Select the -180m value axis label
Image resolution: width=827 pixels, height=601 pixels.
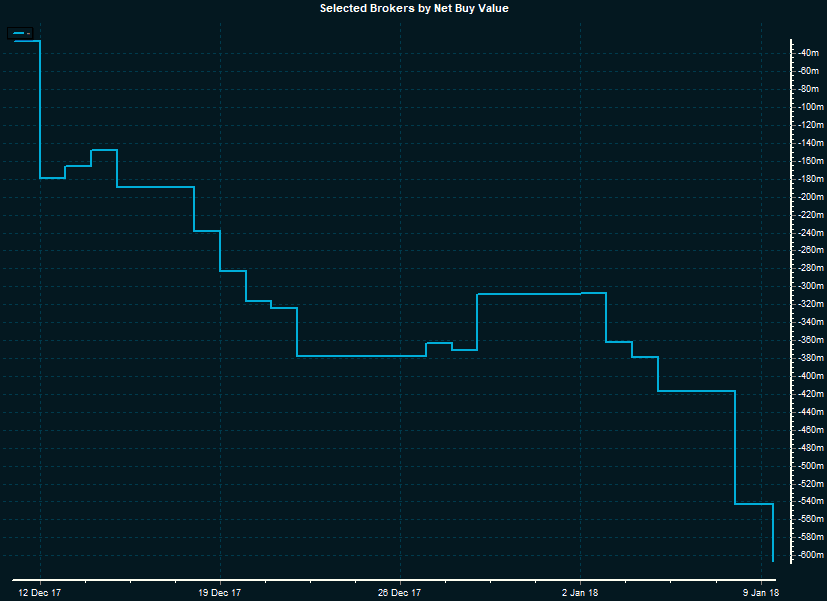(x=811, y=179)
